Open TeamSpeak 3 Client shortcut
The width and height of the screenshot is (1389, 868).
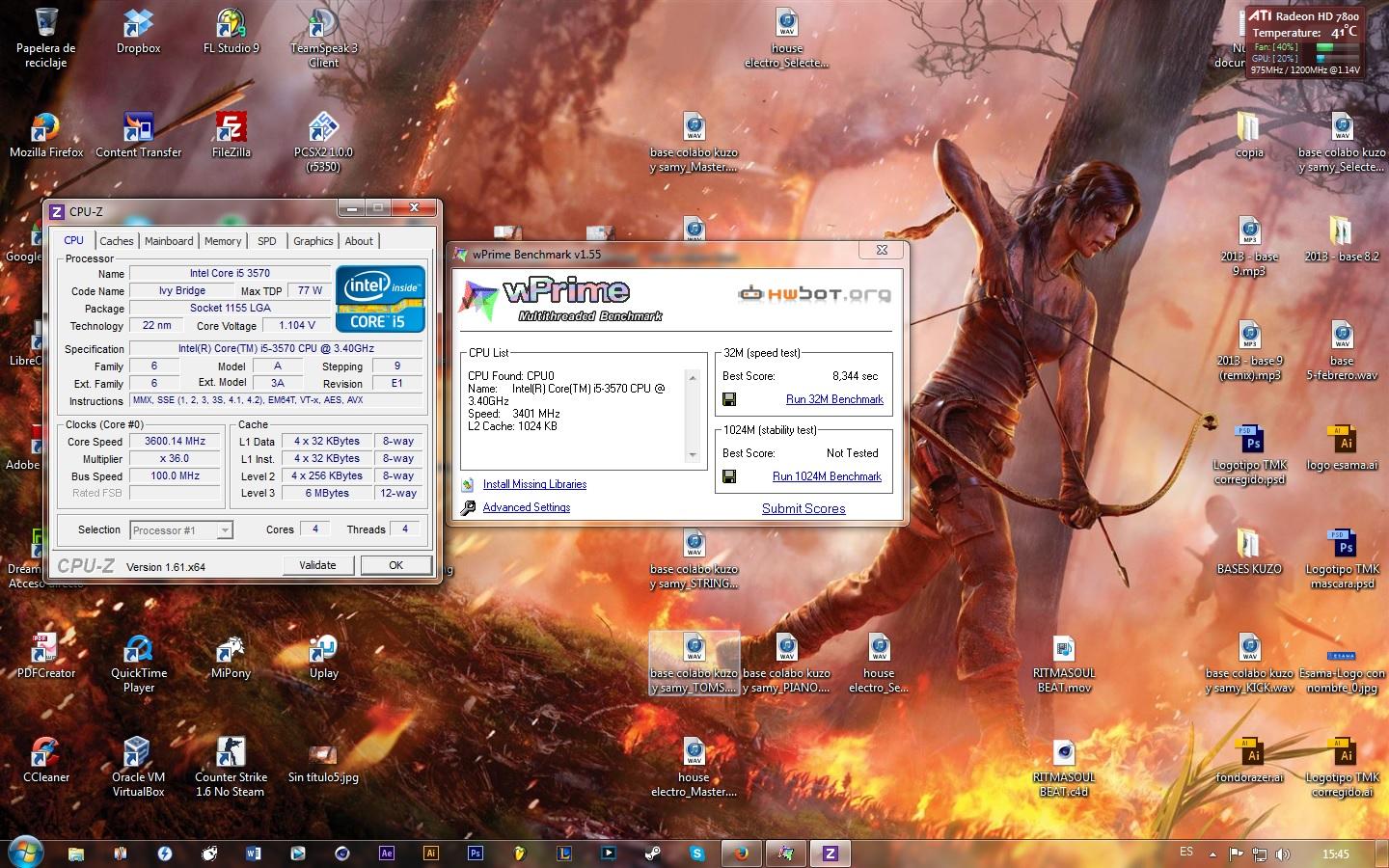coord(323,38)
